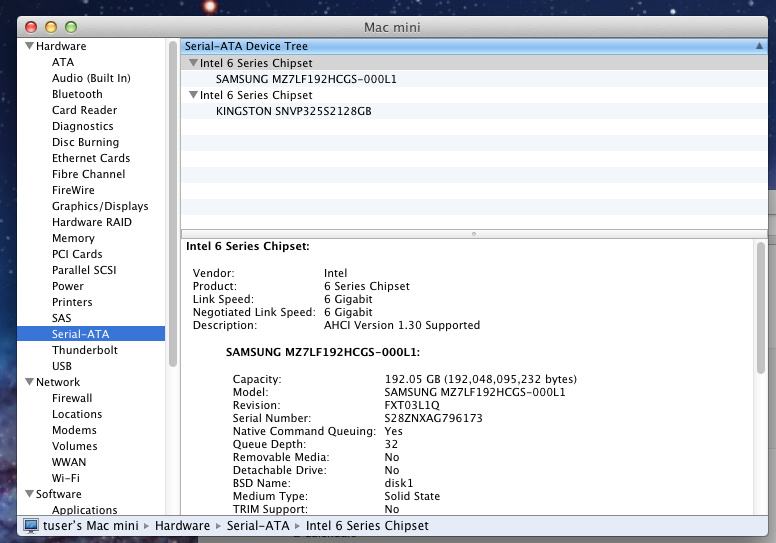The height and width of the screenshot is (543, 776).
Task: Select Printers in sidebar
Action: point(72,302)
